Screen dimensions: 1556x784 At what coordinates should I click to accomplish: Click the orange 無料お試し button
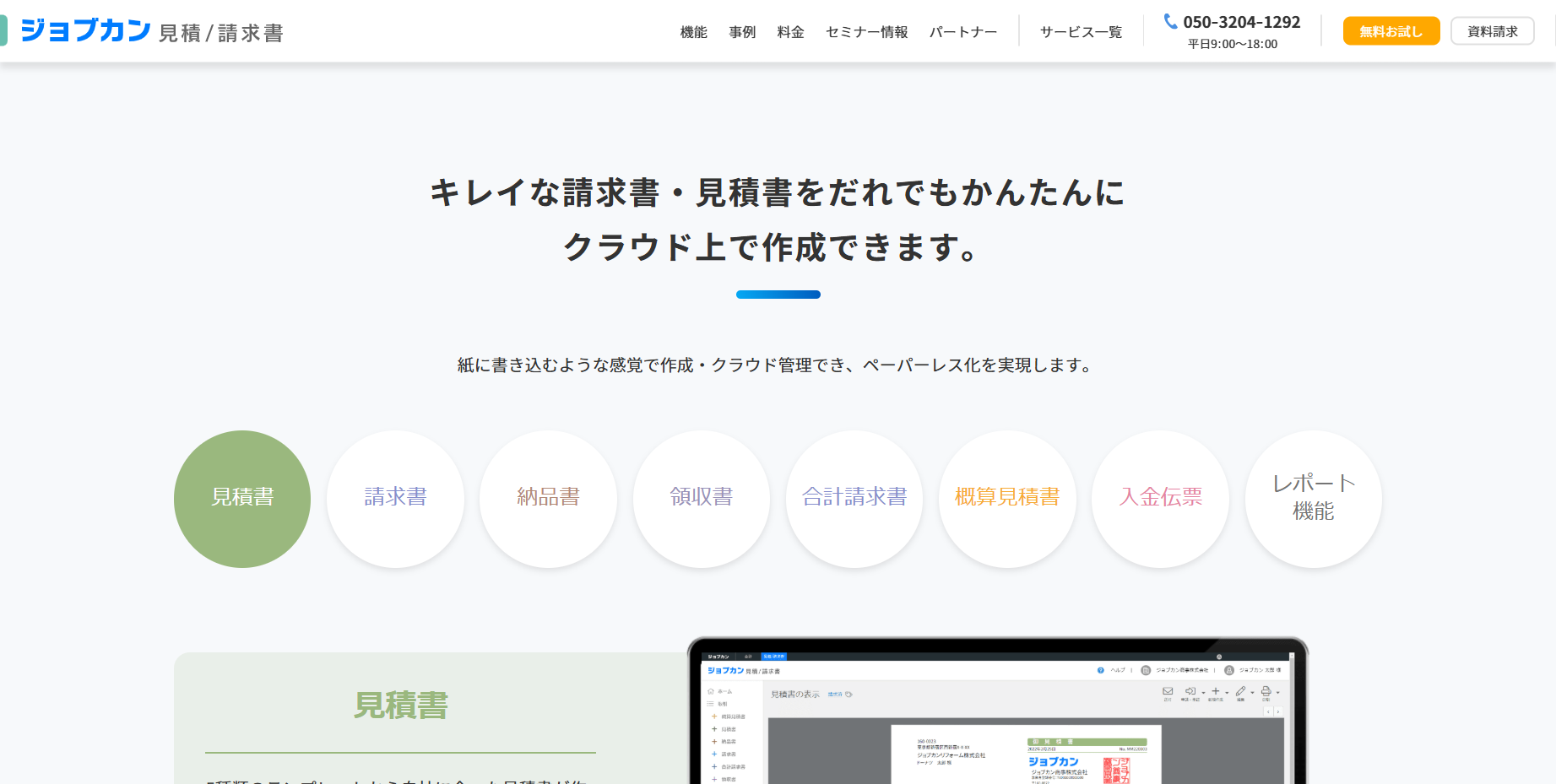pos(1391,31)
